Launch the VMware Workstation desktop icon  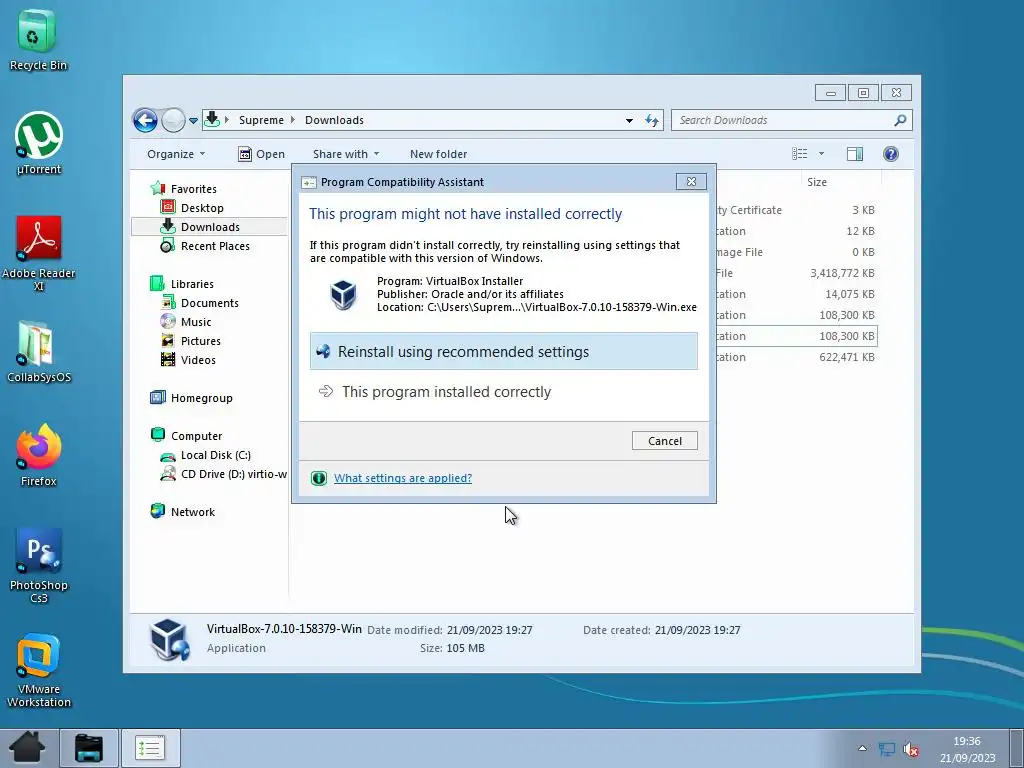tap(39, 670)
